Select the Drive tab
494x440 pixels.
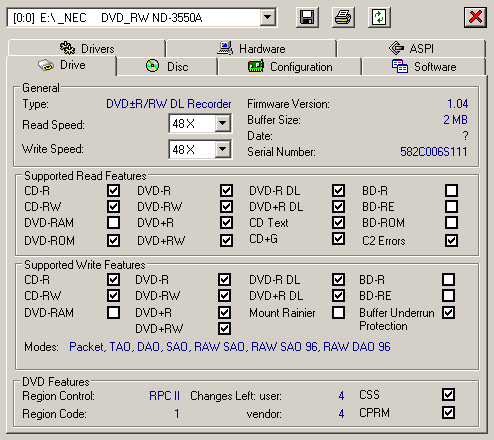click(62, 65)
